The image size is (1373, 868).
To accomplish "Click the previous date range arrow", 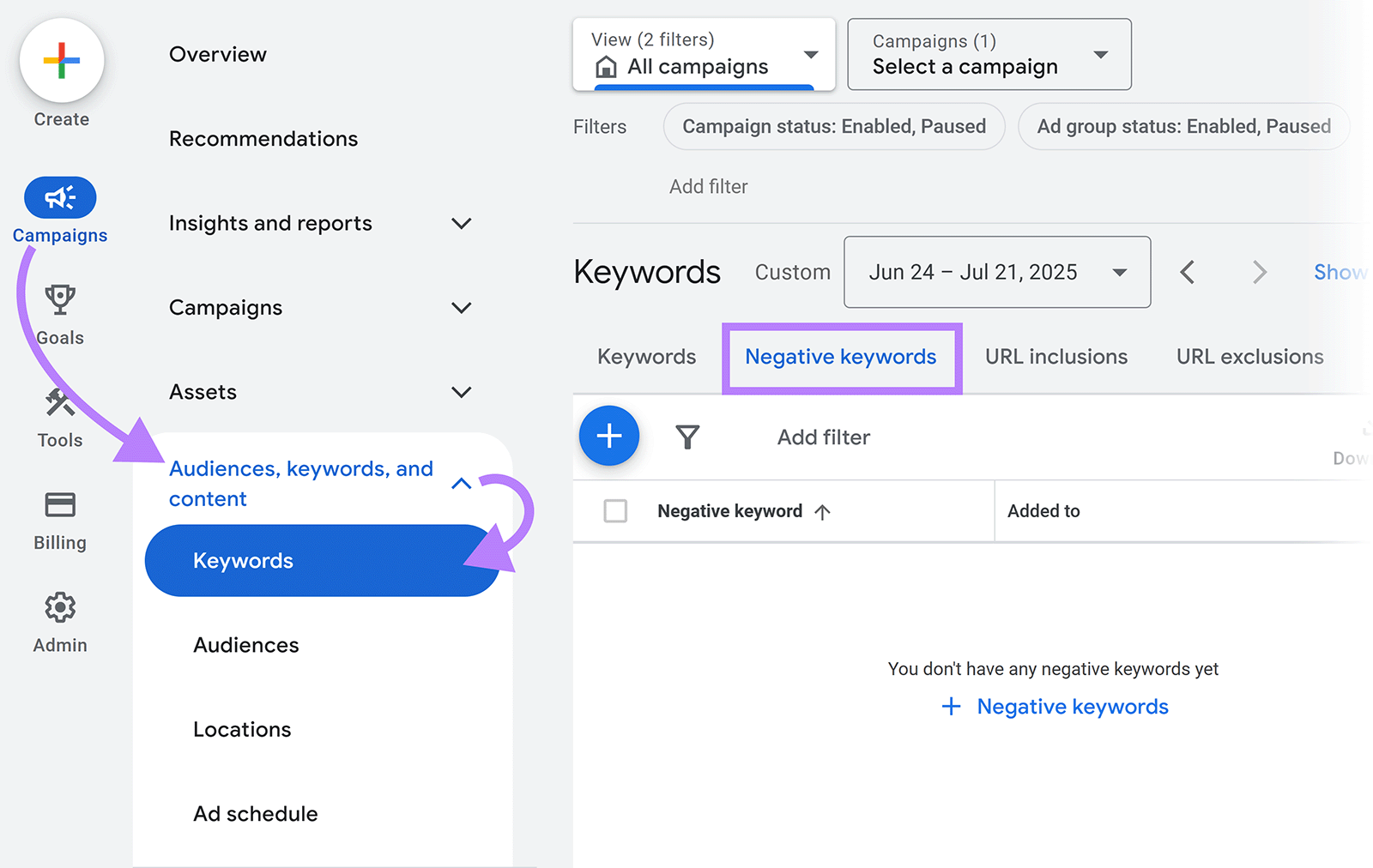I will [1188, 272].
